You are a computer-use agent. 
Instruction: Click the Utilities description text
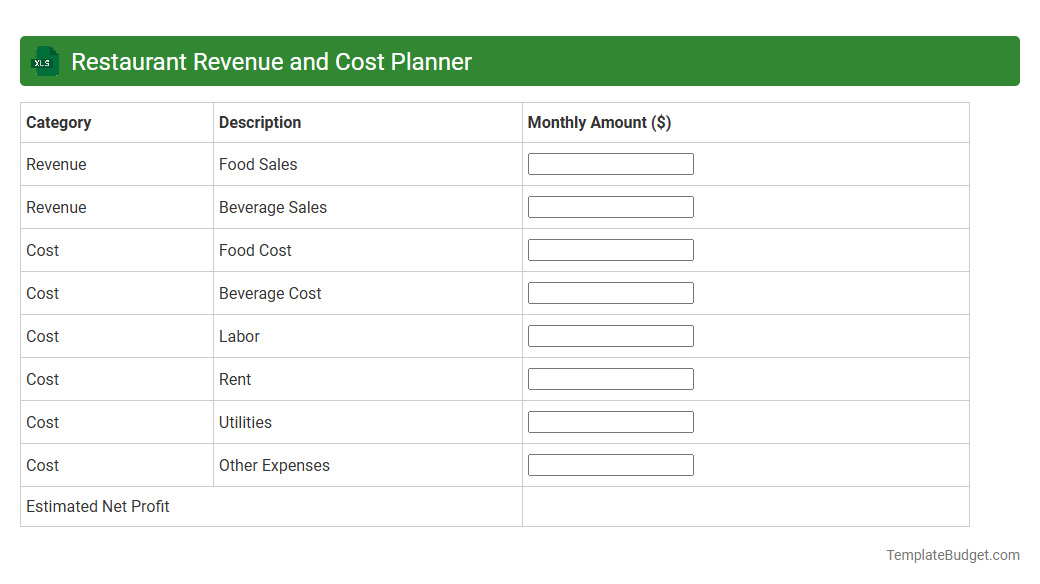[x=245, y=422]
